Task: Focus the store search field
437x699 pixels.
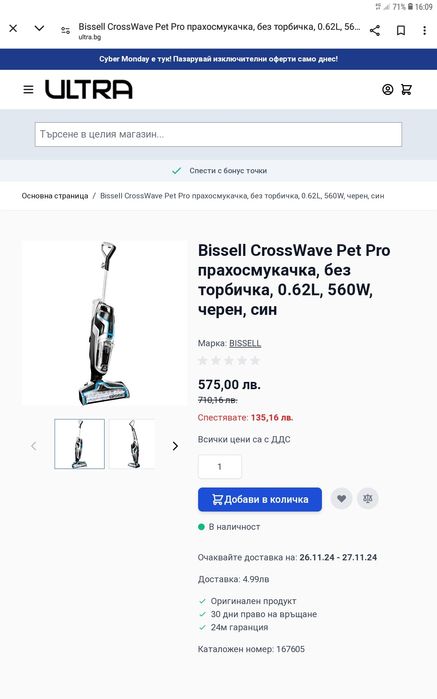Action: [x=218, y=134]
